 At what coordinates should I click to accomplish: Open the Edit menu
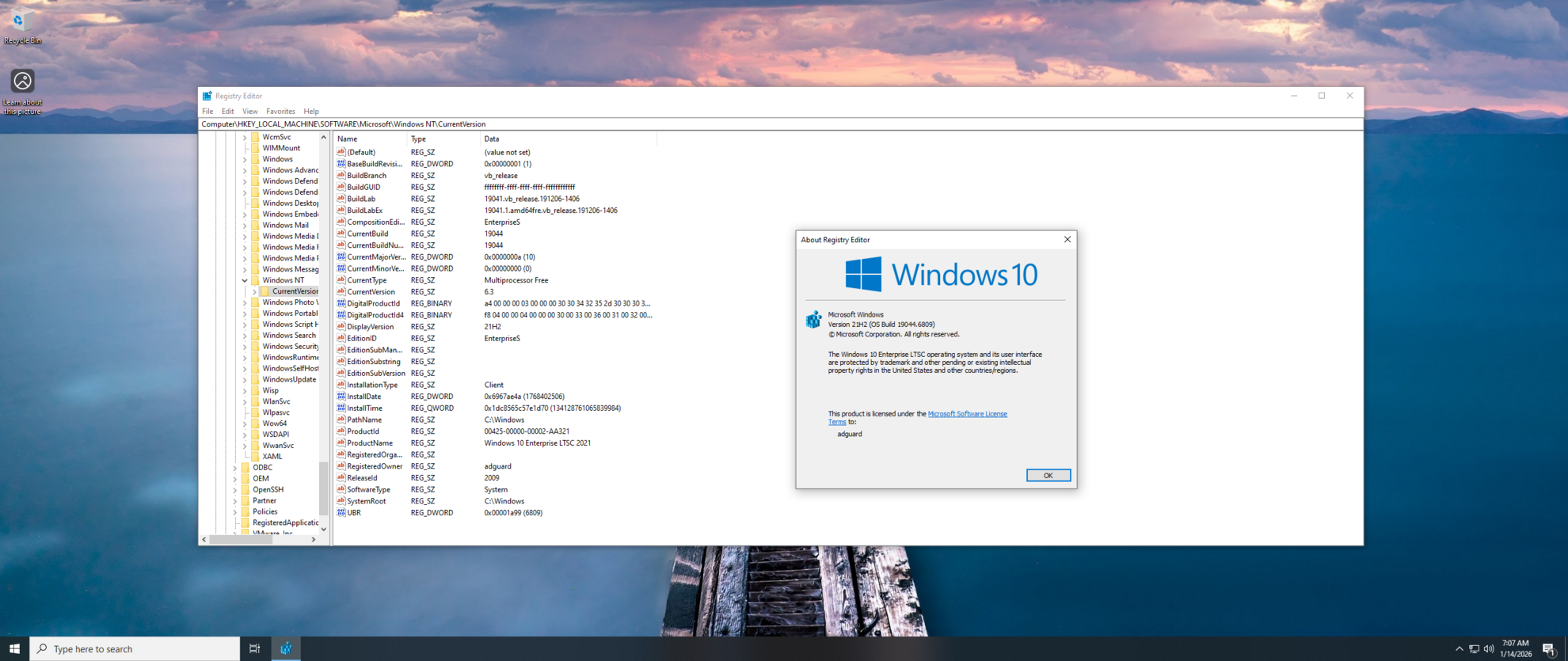click(x=227, y=112)
